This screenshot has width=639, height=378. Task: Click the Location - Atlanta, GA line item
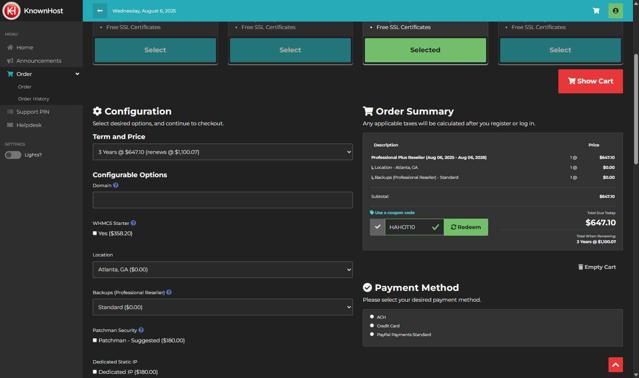(x=394, y=167)
